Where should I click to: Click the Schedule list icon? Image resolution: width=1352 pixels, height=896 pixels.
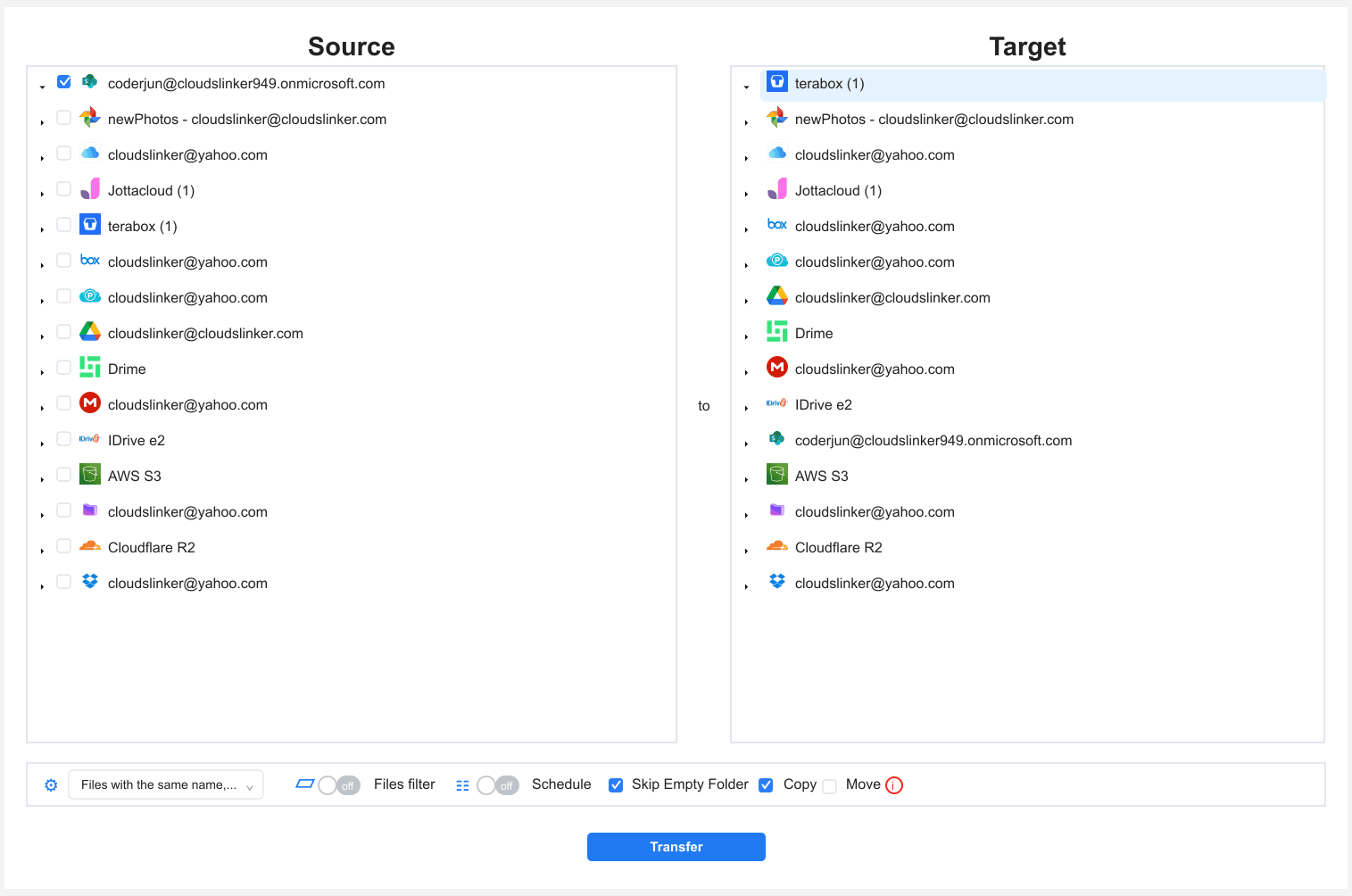click(462, 785)
